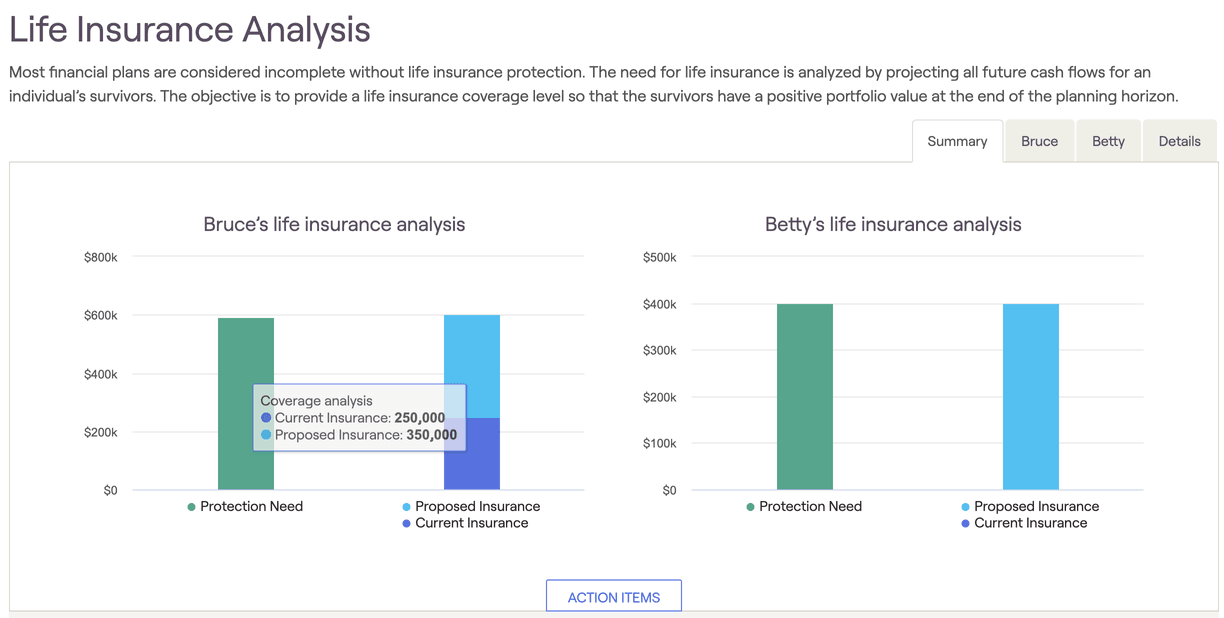Image resolution: width=1224 pixels, height=618 pixels.
Task: Click the Life Insurance Analysis heading
Action: (x=190, y=30)
